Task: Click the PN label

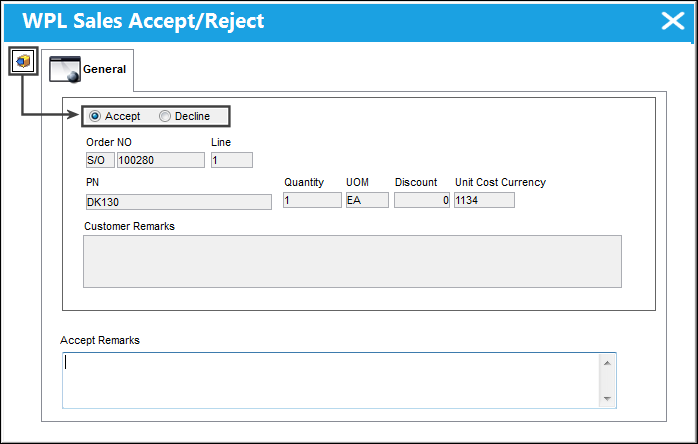Action: click(x=93, y=182)
